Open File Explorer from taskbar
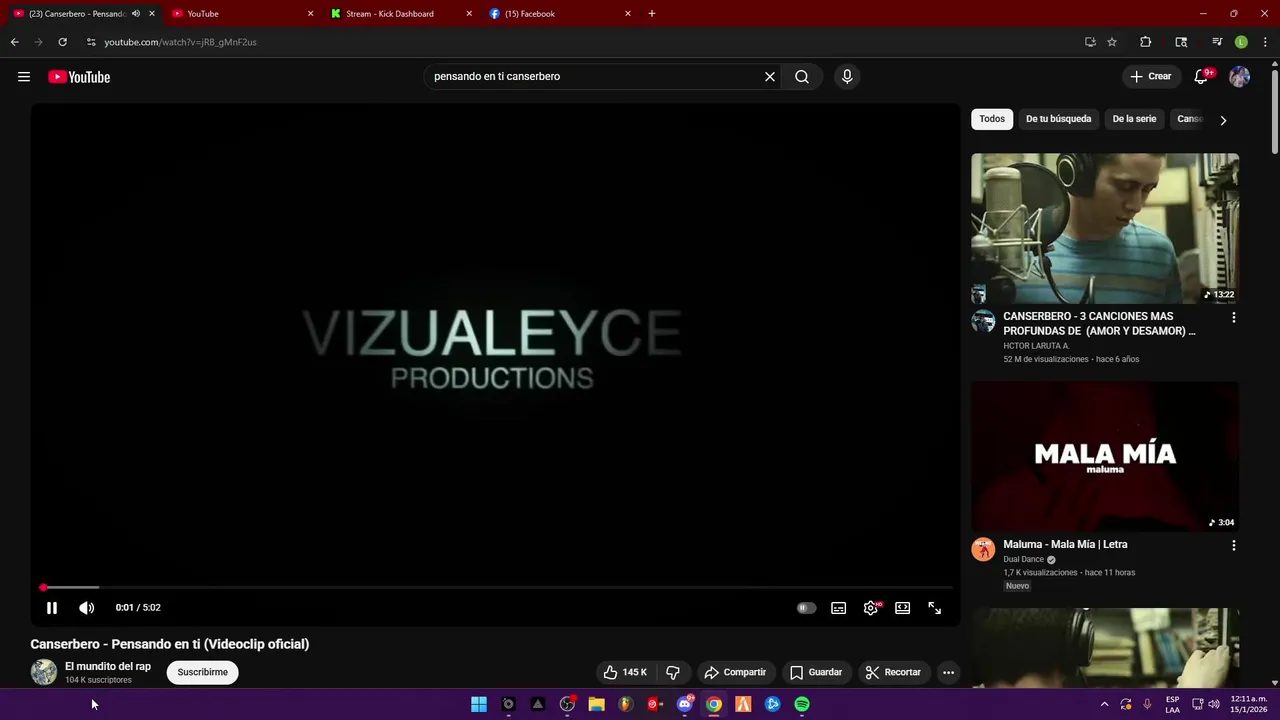 click(597, 704)
